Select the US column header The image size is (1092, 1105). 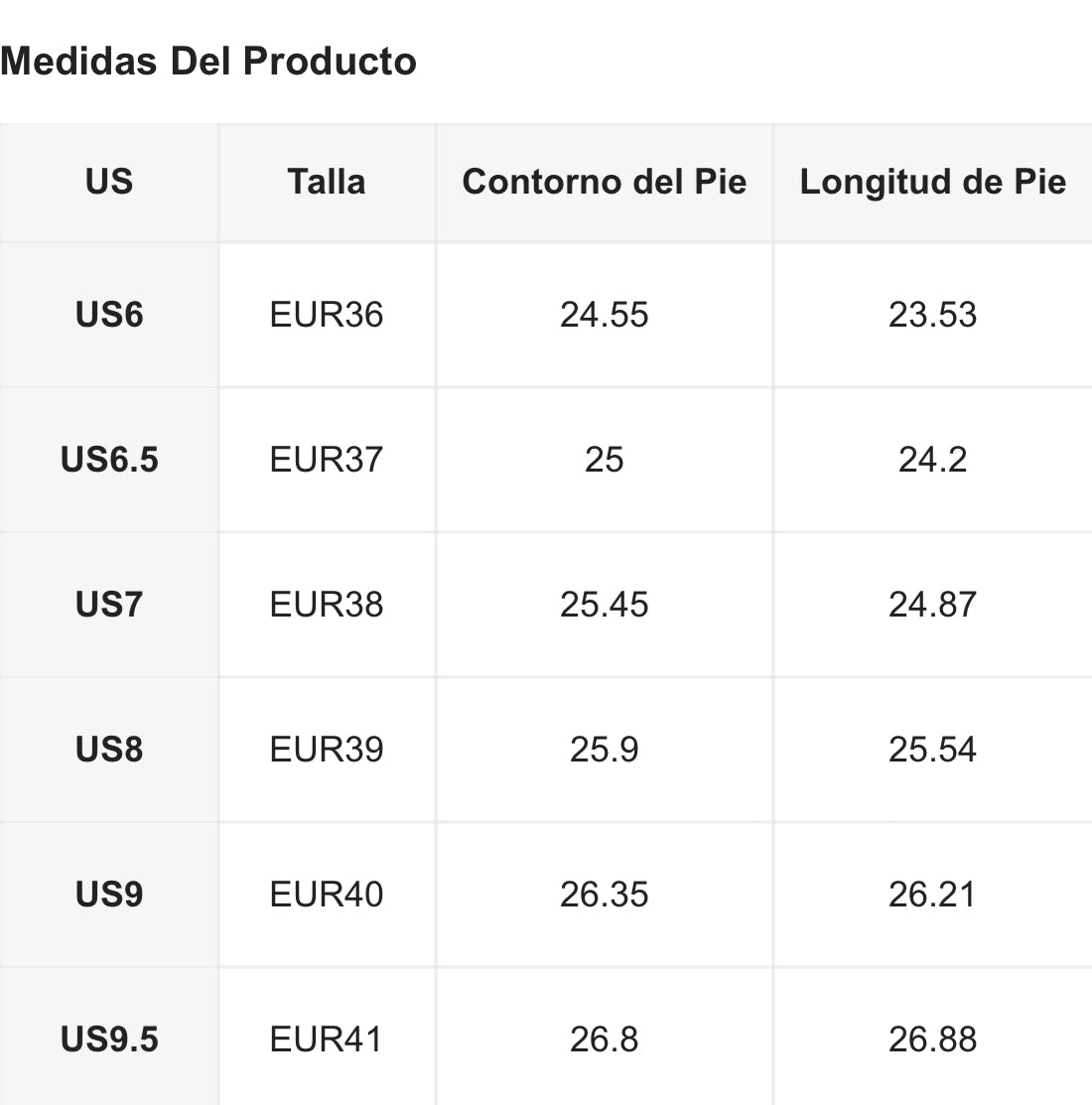tap(109, 182)
